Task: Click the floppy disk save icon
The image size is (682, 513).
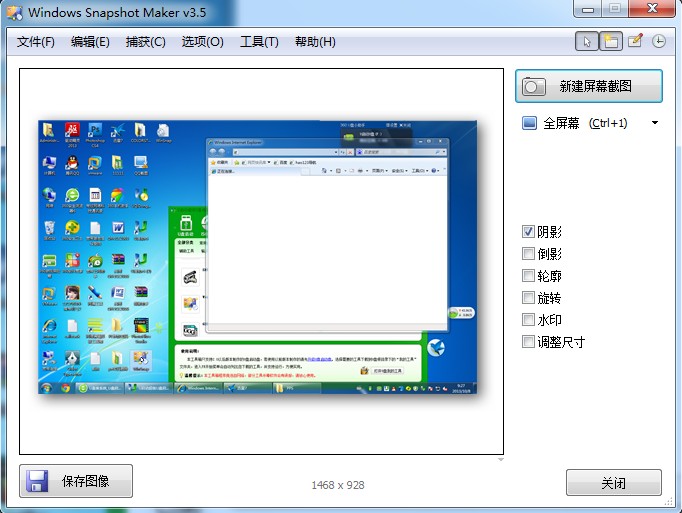Action: (37, 481)
